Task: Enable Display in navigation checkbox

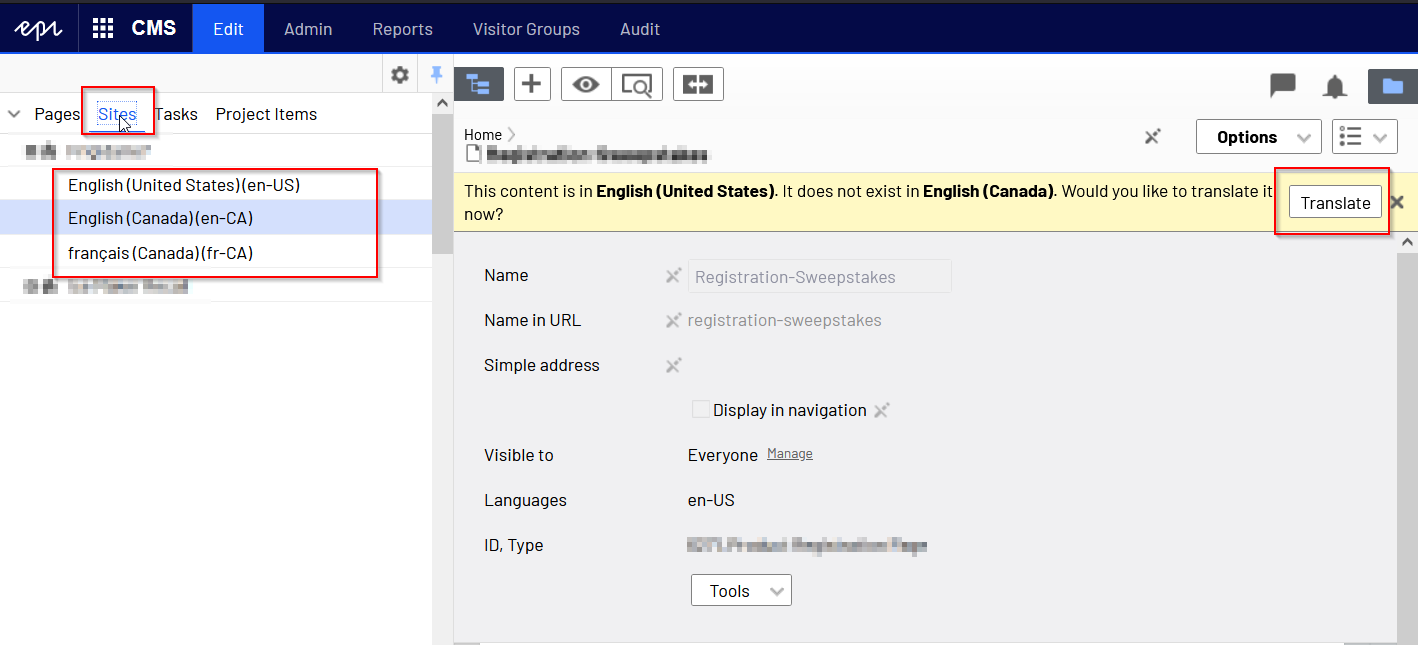Action: (701, 410)
